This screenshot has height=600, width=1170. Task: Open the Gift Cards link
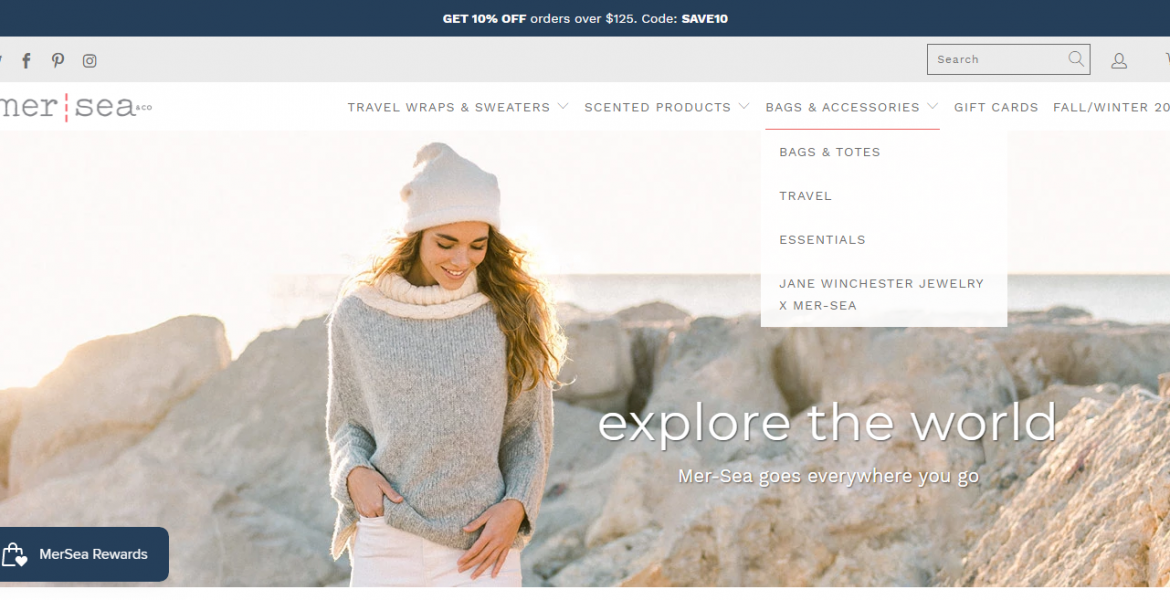995,107
